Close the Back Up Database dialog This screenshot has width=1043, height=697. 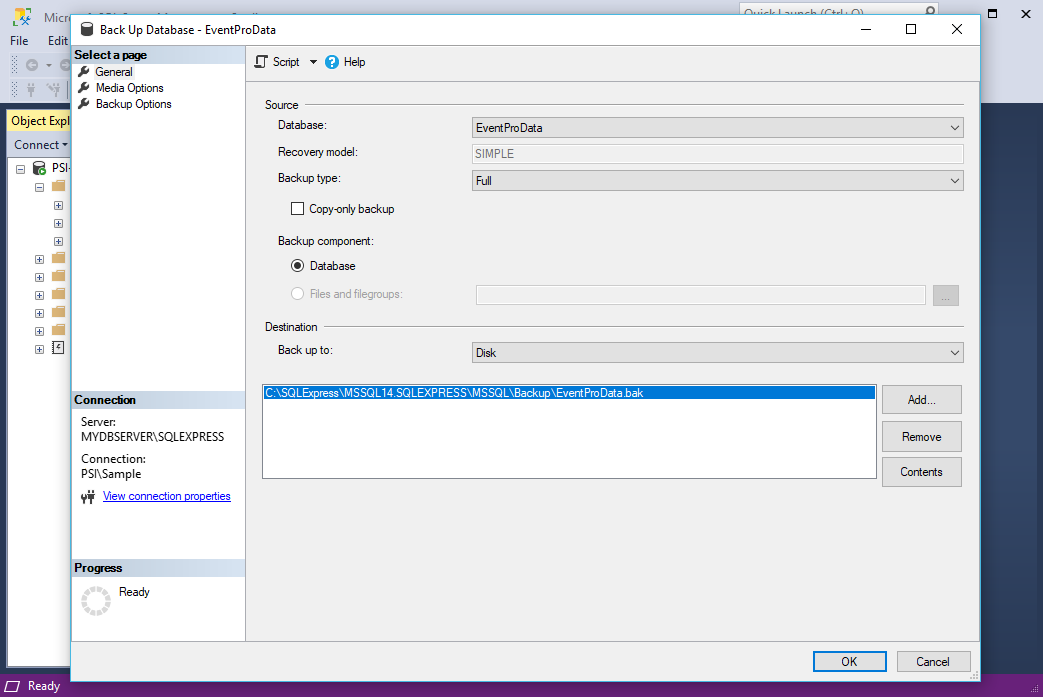(957, 29)
